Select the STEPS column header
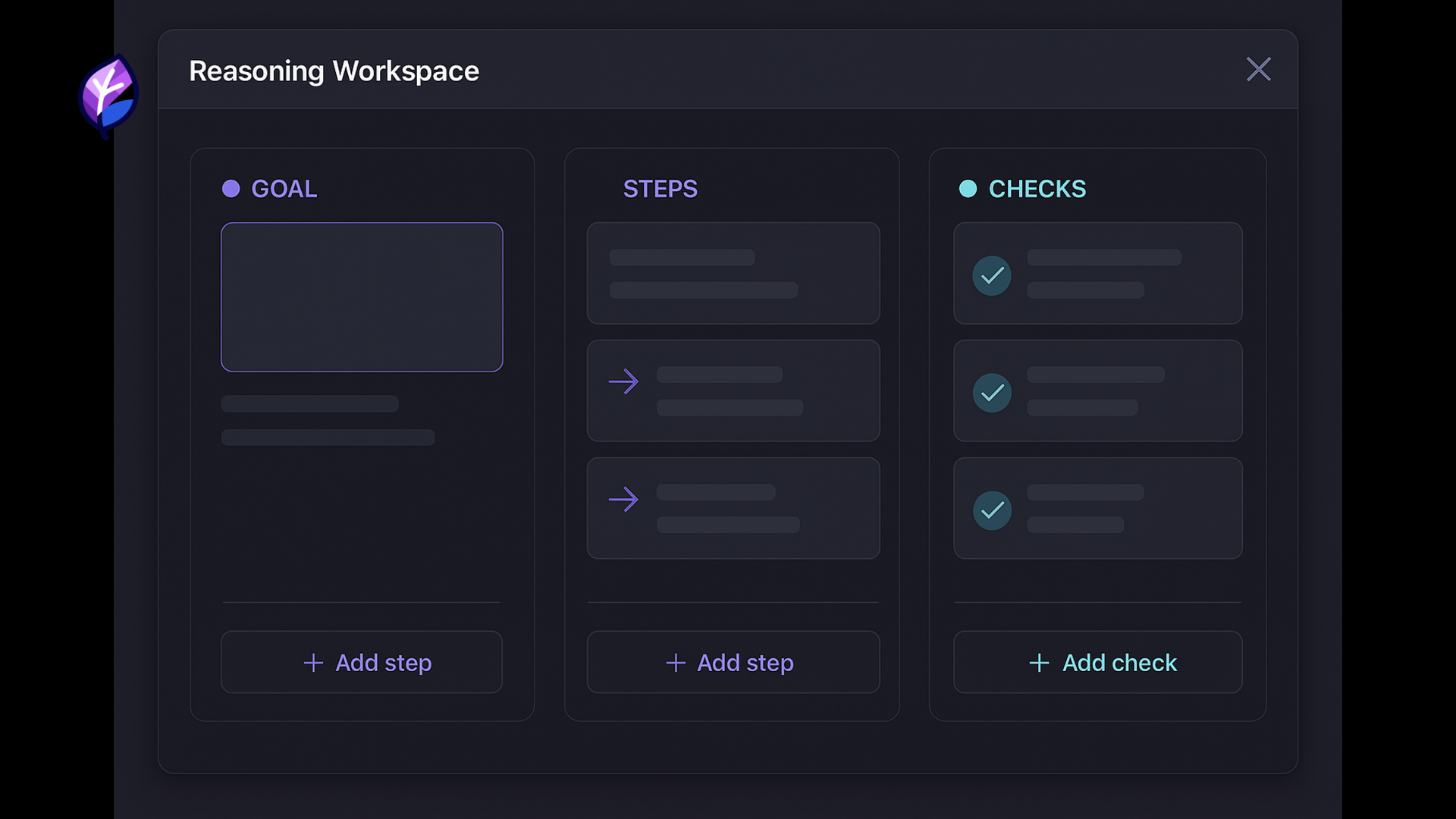This screenshot has height=819, width=1456. tap(660, 189)
